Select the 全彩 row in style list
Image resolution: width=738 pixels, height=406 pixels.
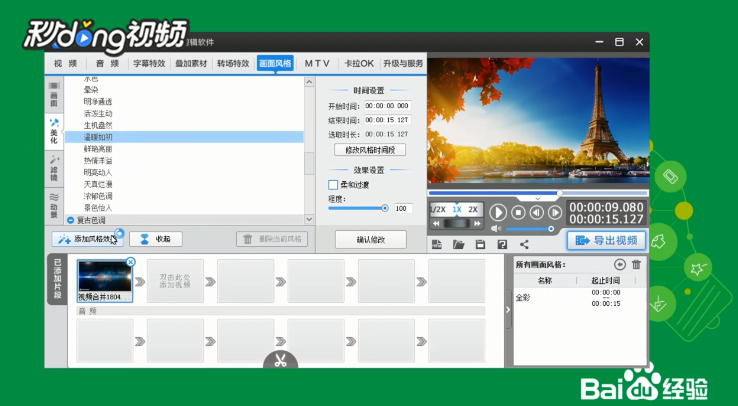580,298
